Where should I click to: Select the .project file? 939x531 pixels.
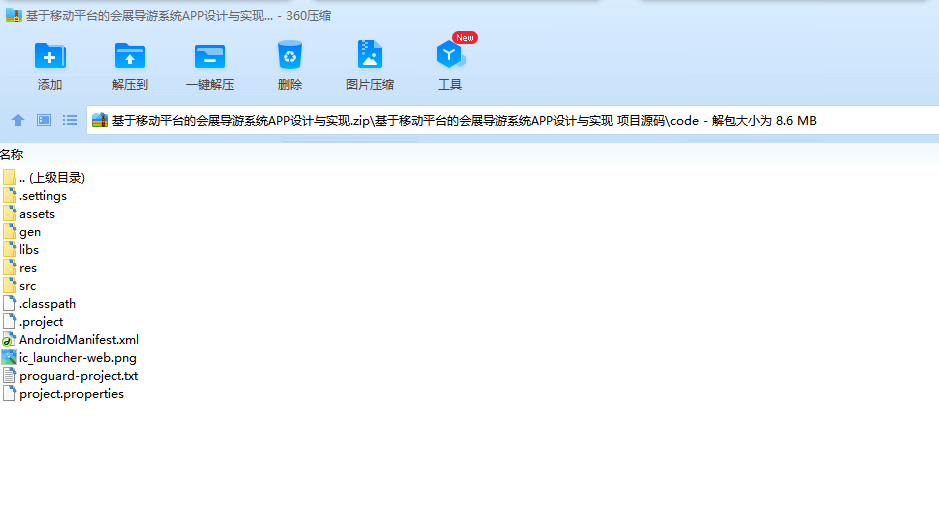click(33, 321)
